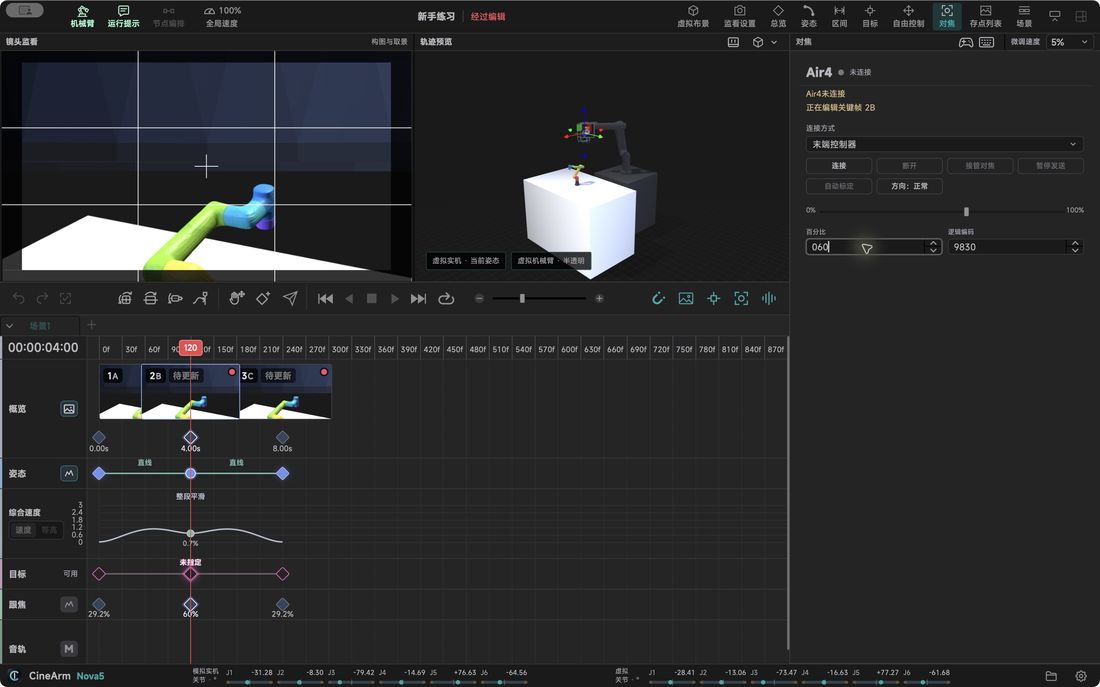Open 监看设置 camera monitor settings
Image resolution: width=1100 pixels, height=687 pixels.
point(739,16)
